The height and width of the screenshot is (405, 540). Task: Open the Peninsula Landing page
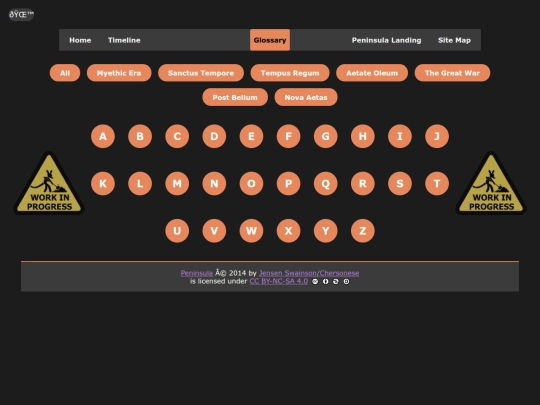coord(386,40)
